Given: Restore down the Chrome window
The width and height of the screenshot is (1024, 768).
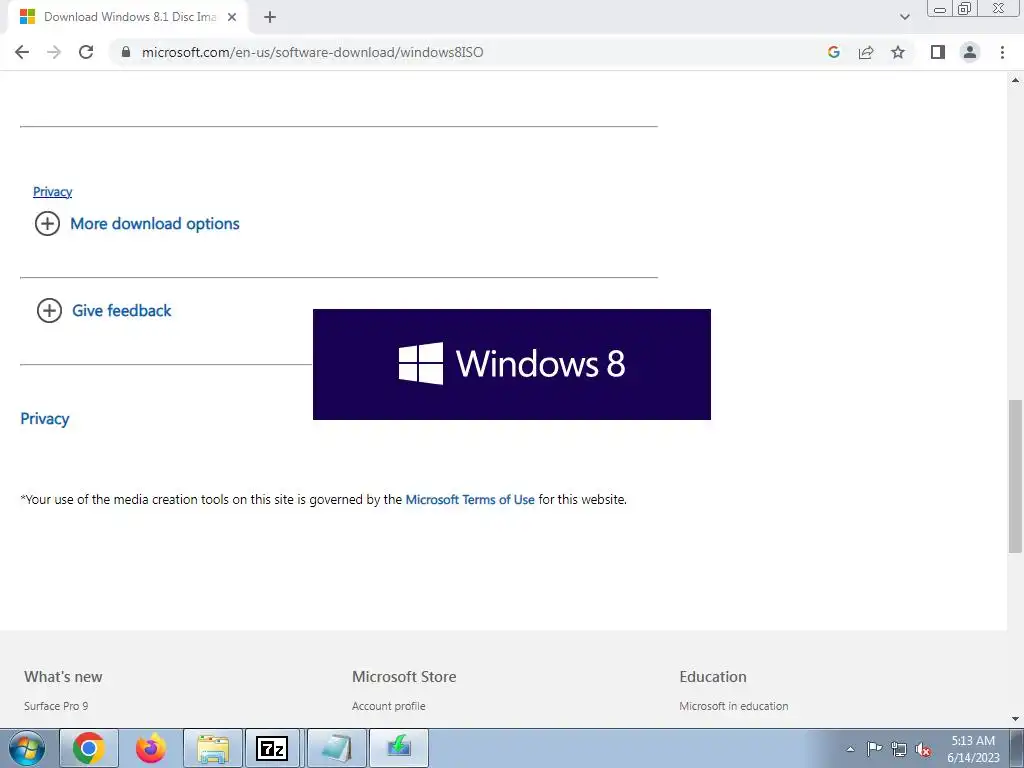Looking at the screenshot, I should tap(964, 8).
